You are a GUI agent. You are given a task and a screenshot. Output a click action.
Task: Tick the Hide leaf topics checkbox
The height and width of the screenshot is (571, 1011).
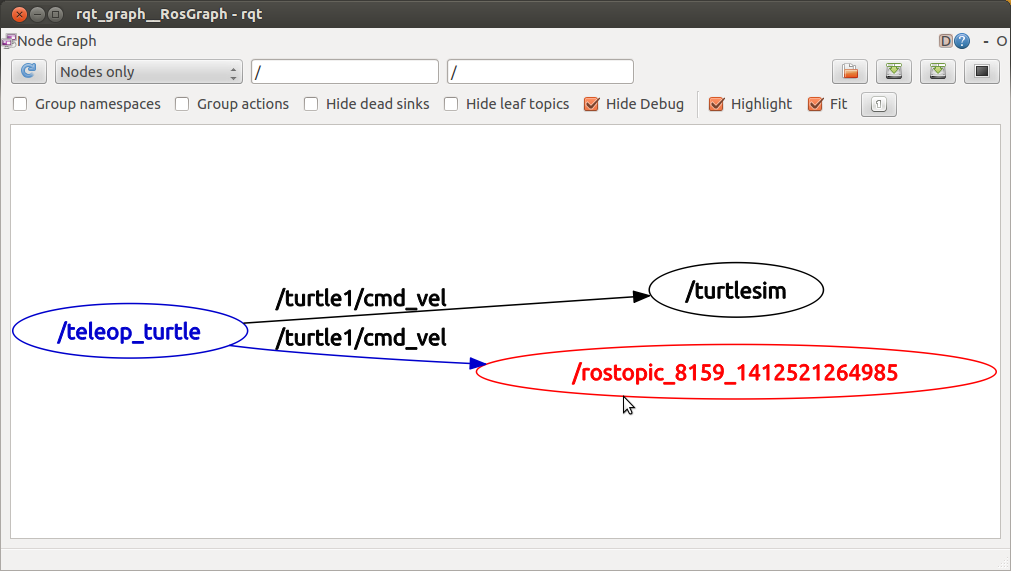451,104
